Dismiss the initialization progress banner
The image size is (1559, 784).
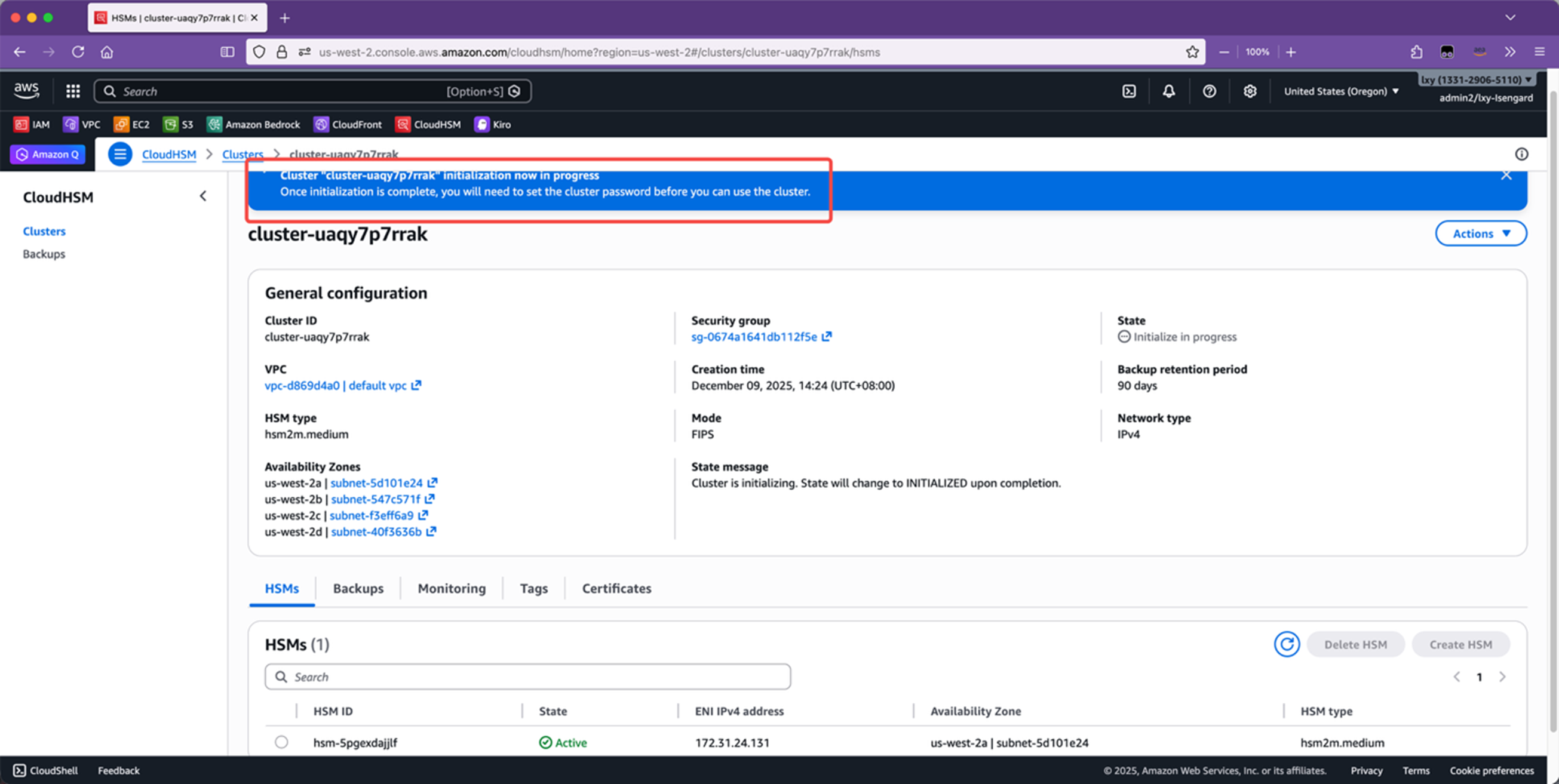coord(1506,176)
